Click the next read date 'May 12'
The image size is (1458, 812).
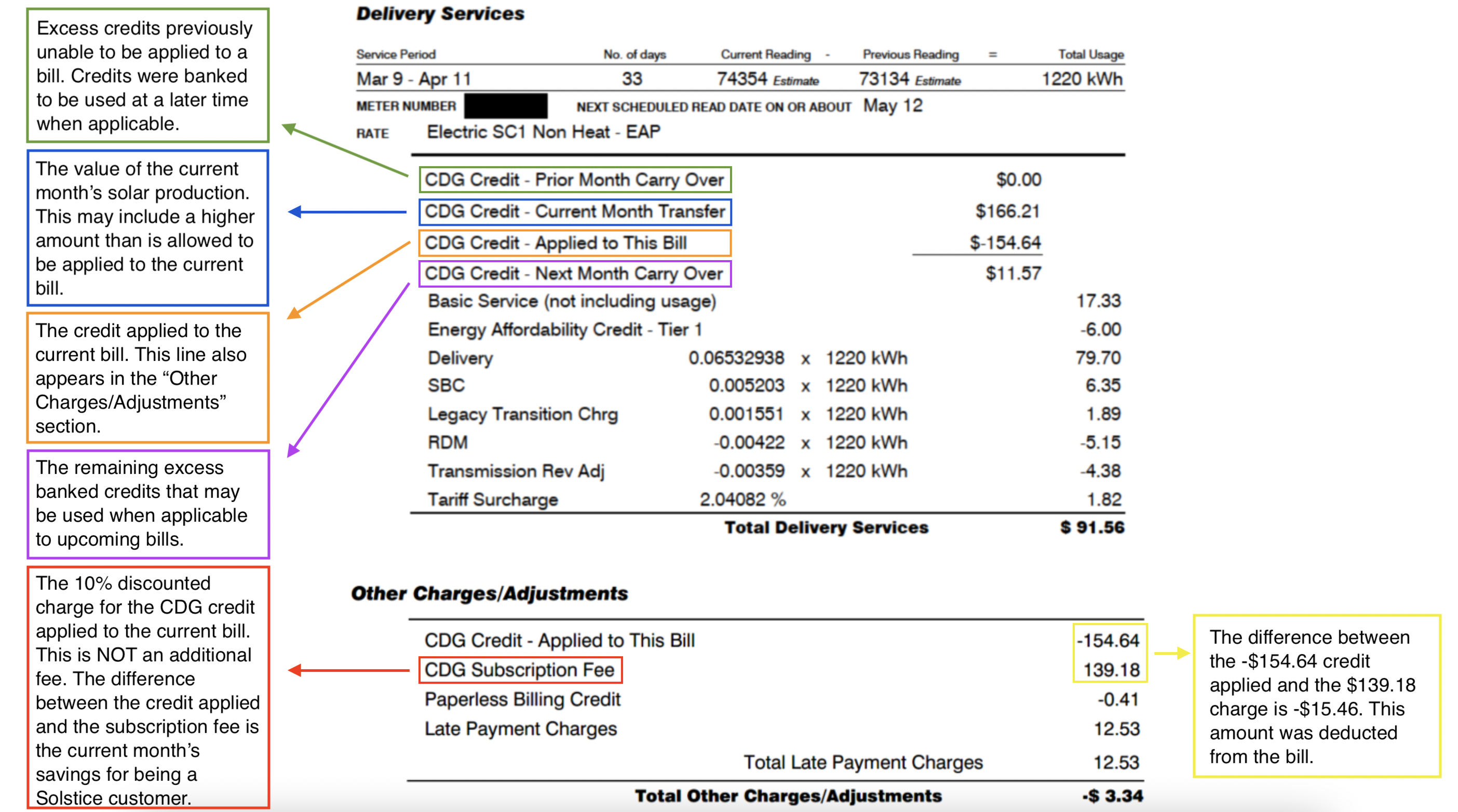893,106
